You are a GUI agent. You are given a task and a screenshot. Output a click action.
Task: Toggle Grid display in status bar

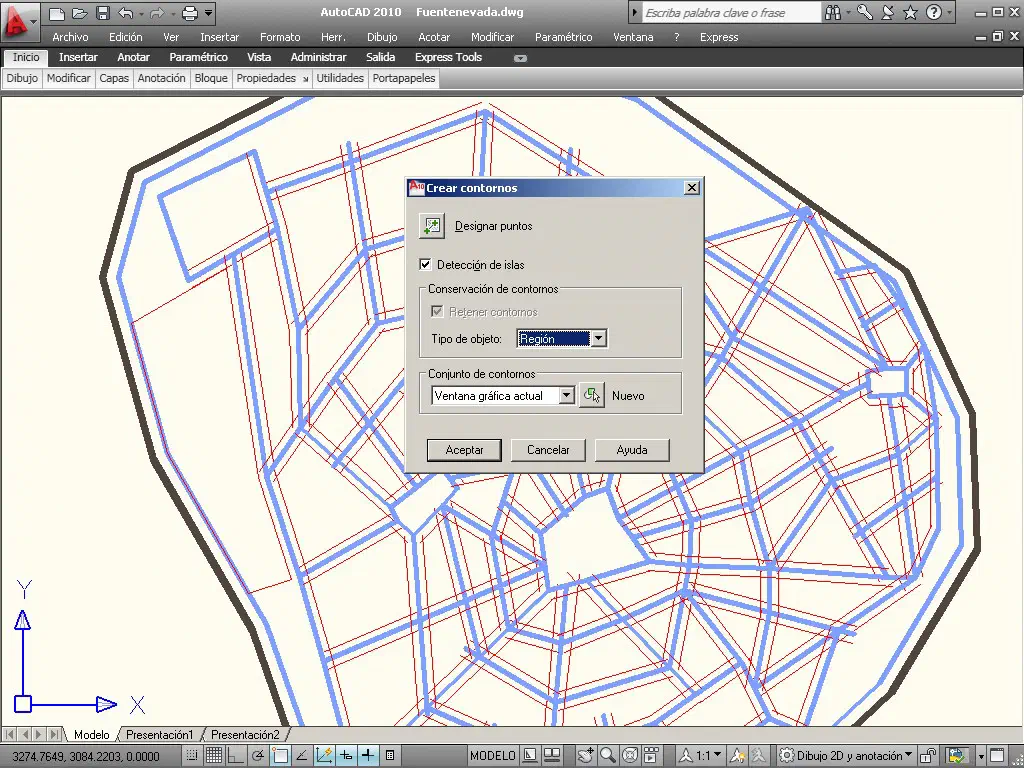[214, 756]
